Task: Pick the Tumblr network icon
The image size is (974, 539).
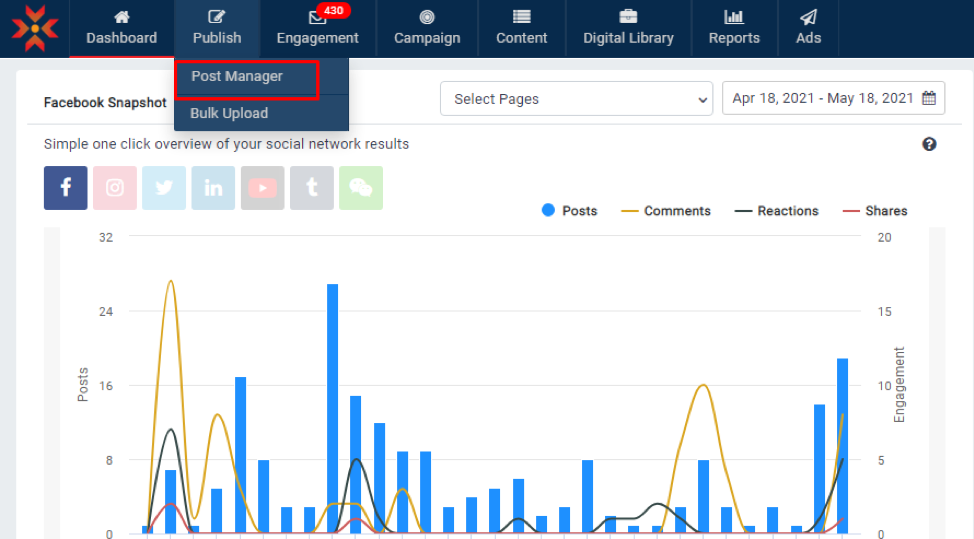Action: [x=312, y=188]
